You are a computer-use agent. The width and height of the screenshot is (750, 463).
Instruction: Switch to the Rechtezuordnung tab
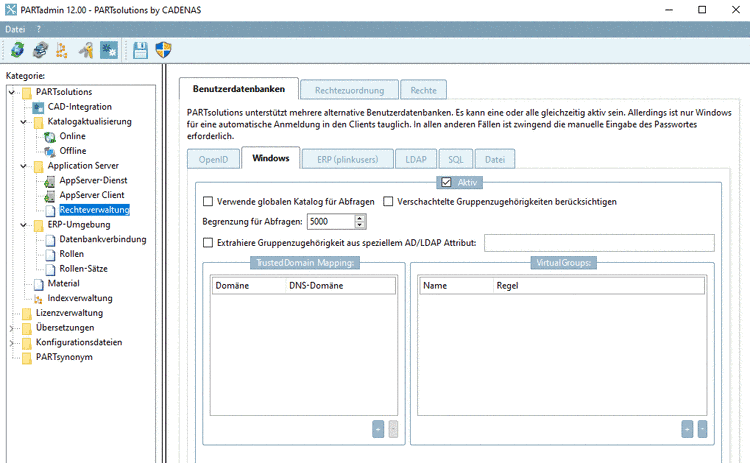(x=349, y=90)
